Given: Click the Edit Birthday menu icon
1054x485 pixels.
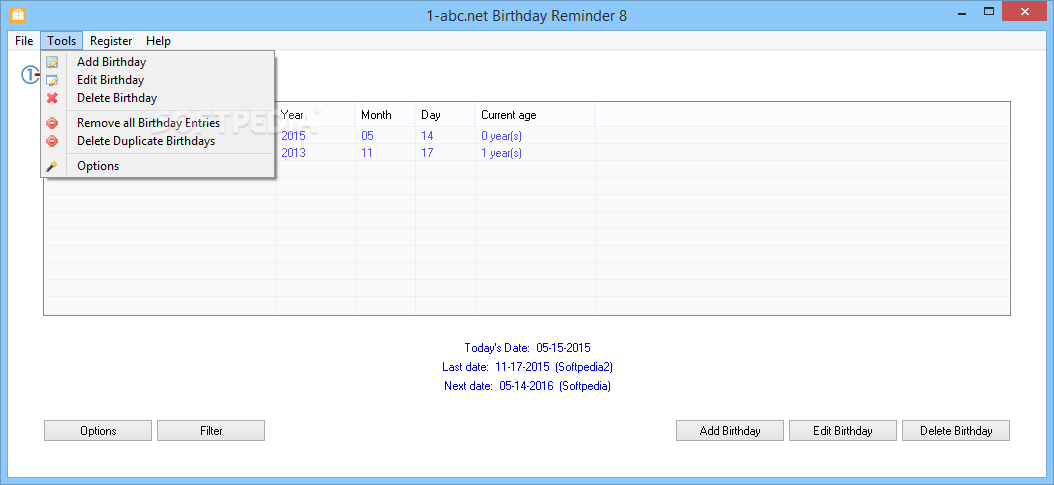Looking at the screenshot, I should click(52, 81).
